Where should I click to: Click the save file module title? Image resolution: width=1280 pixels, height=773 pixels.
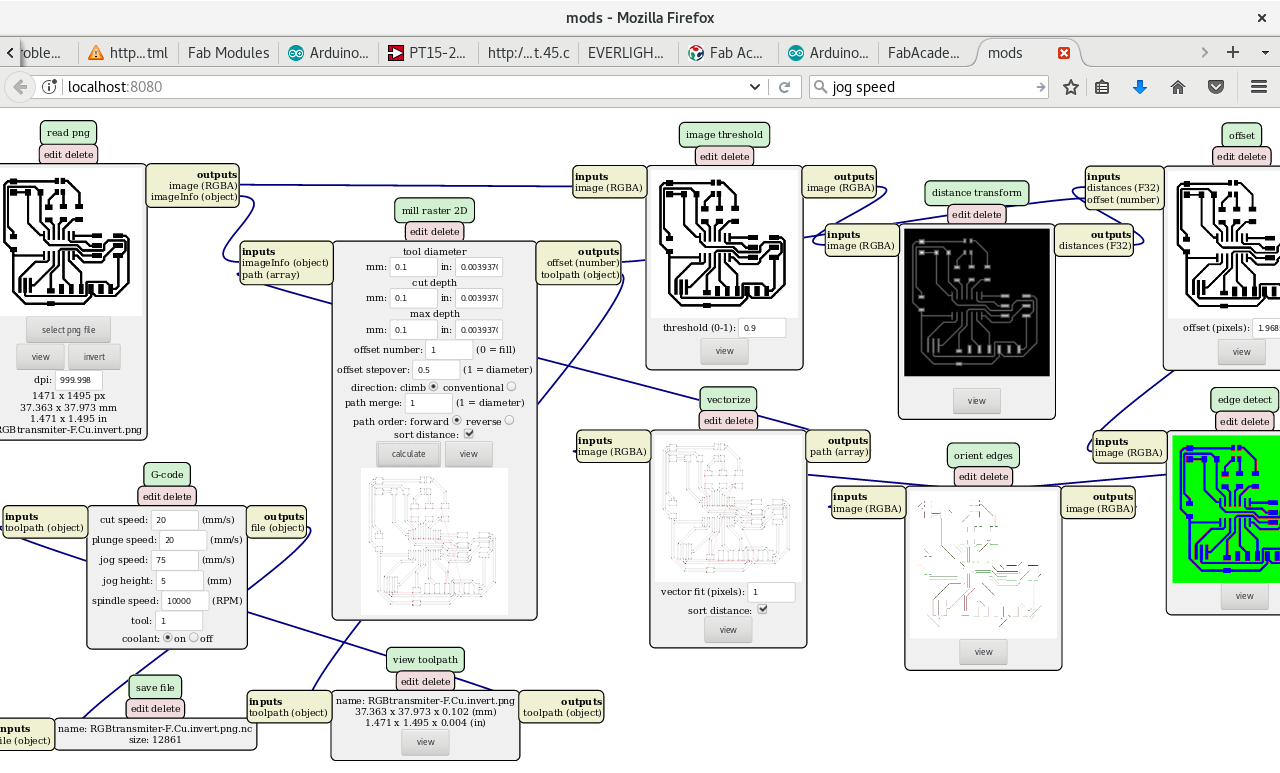tap(155, 687)
